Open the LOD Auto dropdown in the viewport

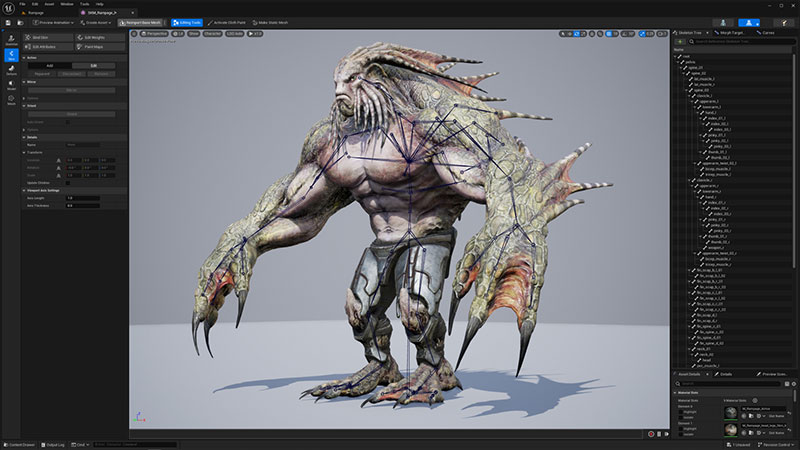tap(235, 34)
